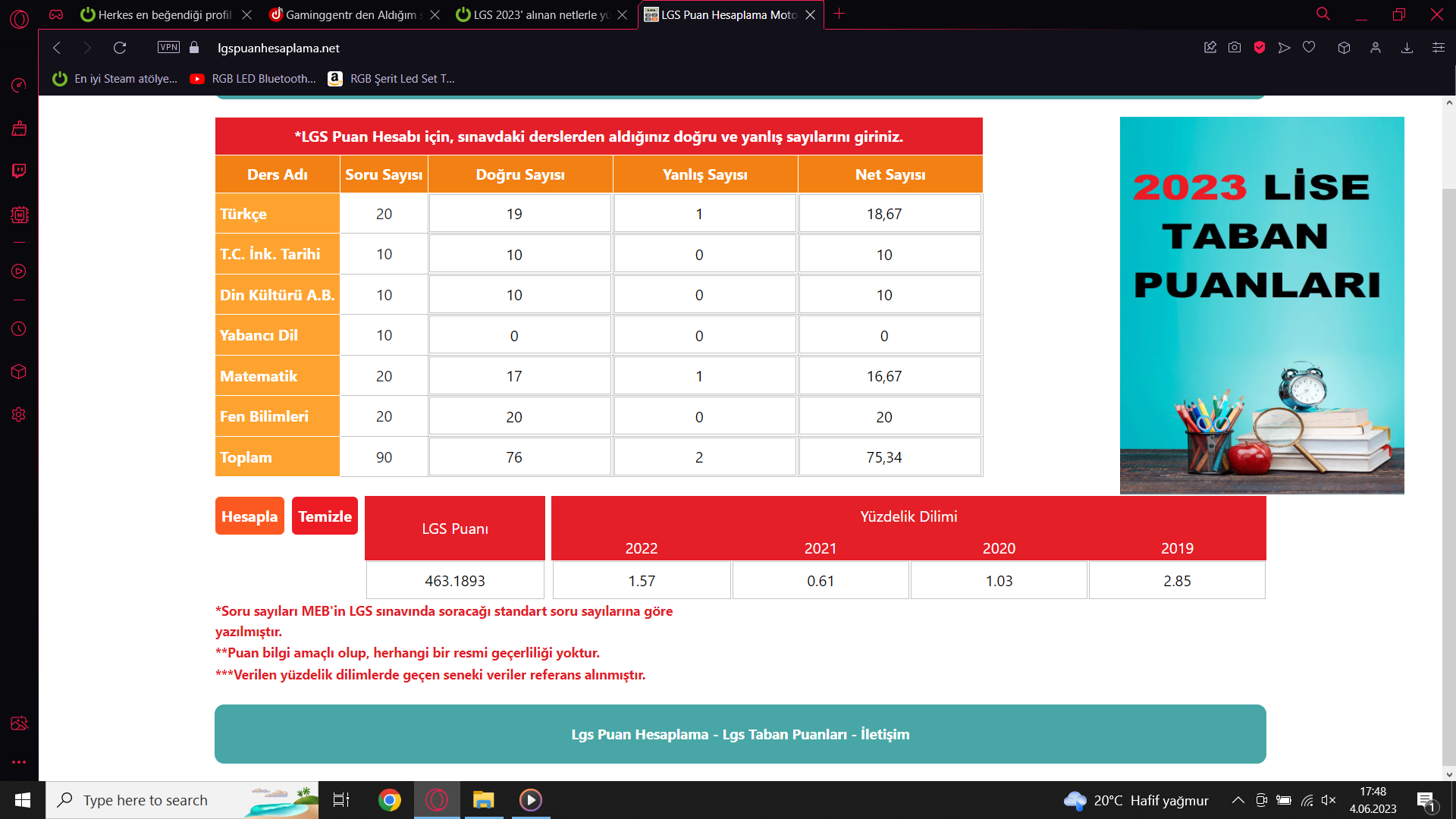
Task: Click Türkçe Doğru Sayısı input field
Action: [x=520, y=214]
